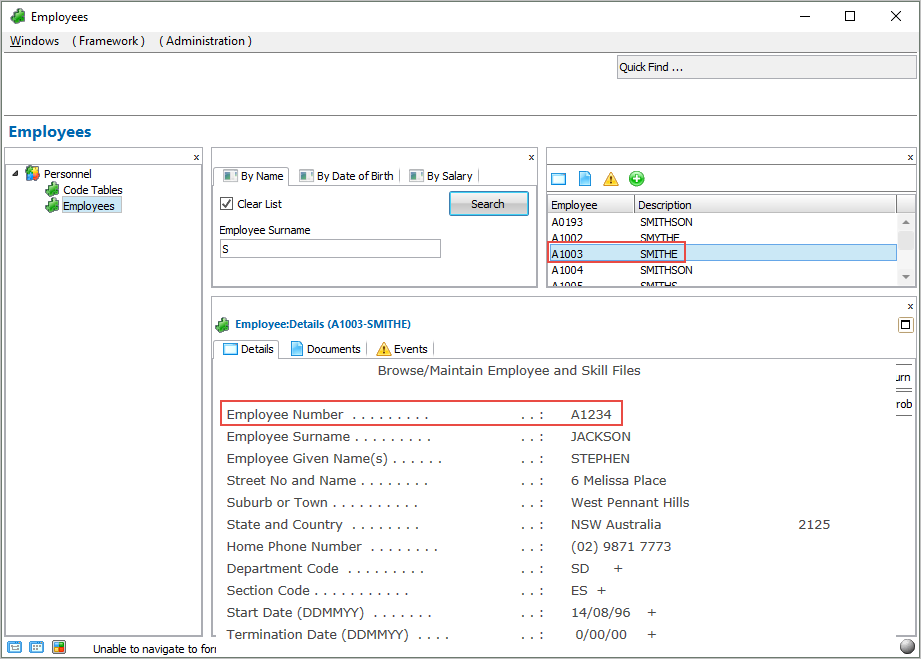Collapse the Personnel tree node

click(15, 174)
